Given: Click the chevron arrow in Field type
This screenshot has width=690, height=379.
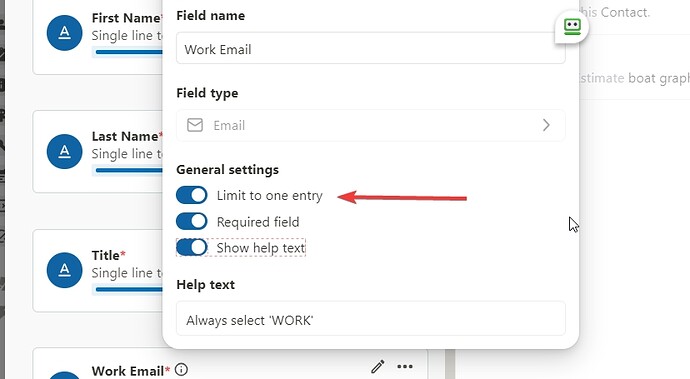Looking at the screenshot, I should click(546, 125).
